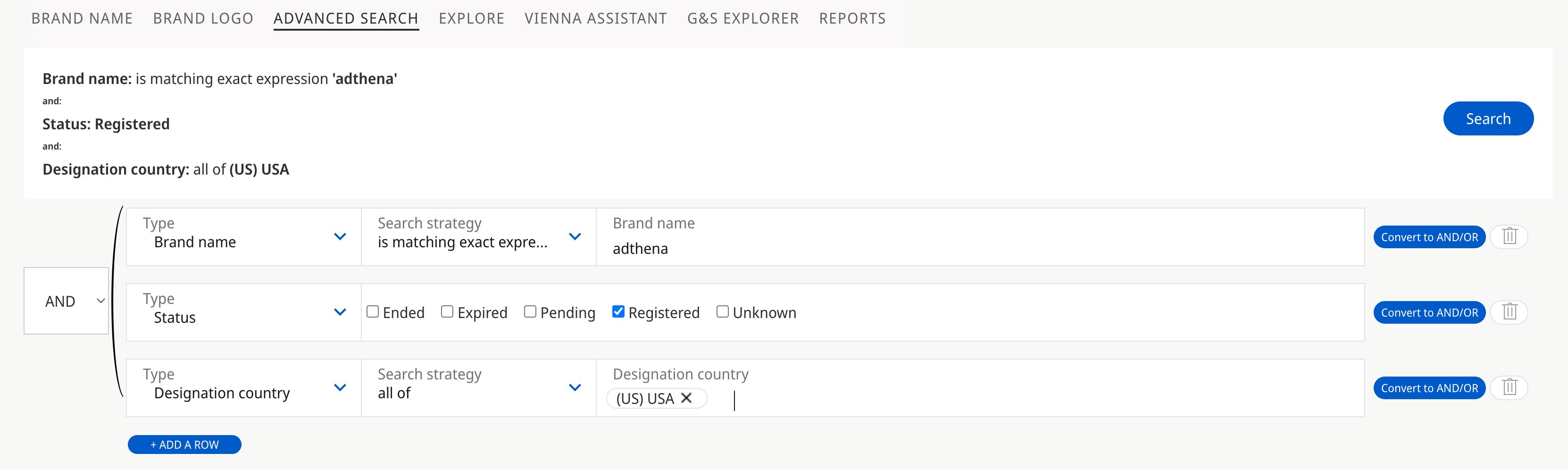
Task: Add a new row with + ADD A ROW
Action: (x=184, y=445)
